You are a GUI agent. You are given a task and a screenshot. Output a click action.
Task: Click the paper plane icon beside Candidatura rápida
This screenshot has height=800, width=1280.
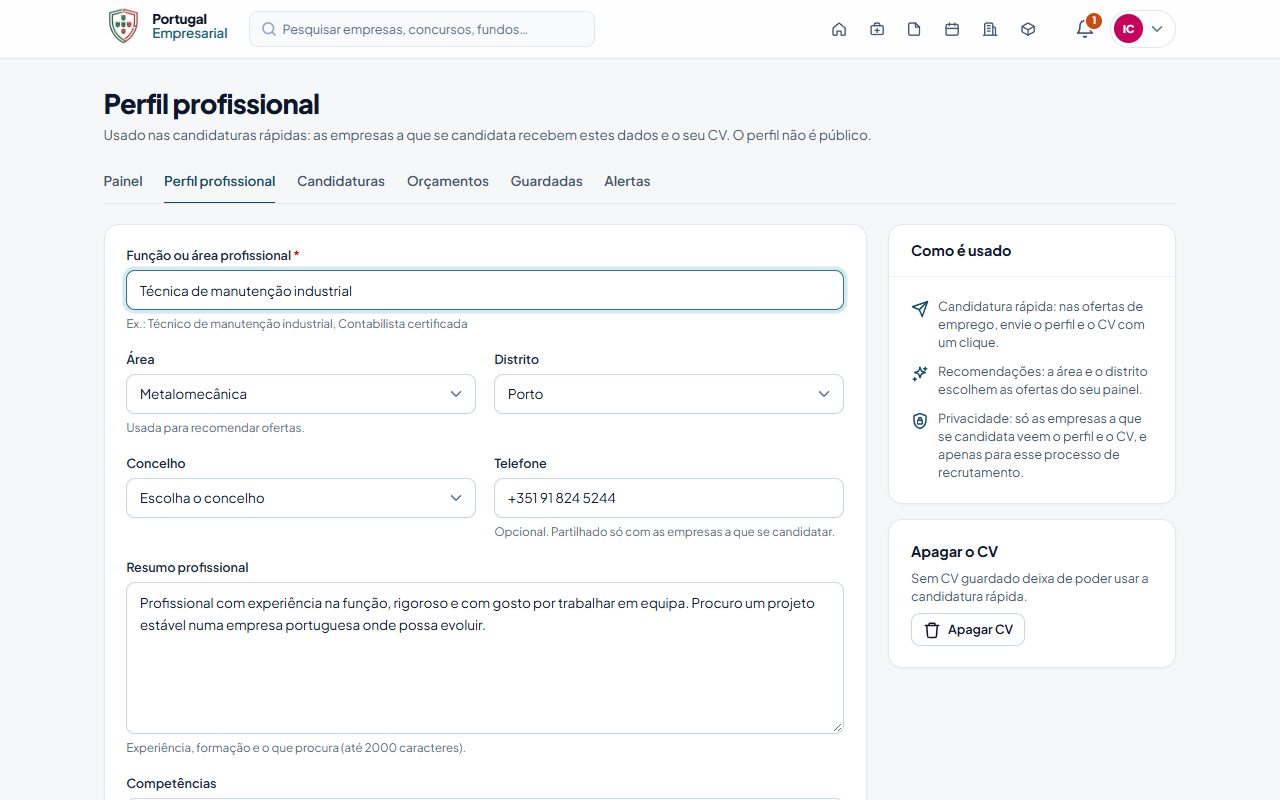[920, 309]
